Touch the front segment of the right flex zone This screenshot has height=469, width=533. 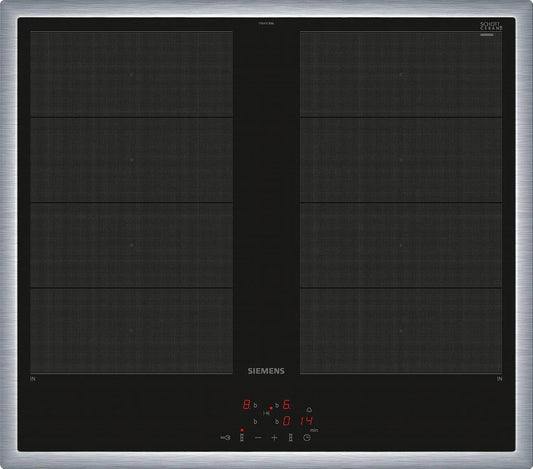pos(401,331)
